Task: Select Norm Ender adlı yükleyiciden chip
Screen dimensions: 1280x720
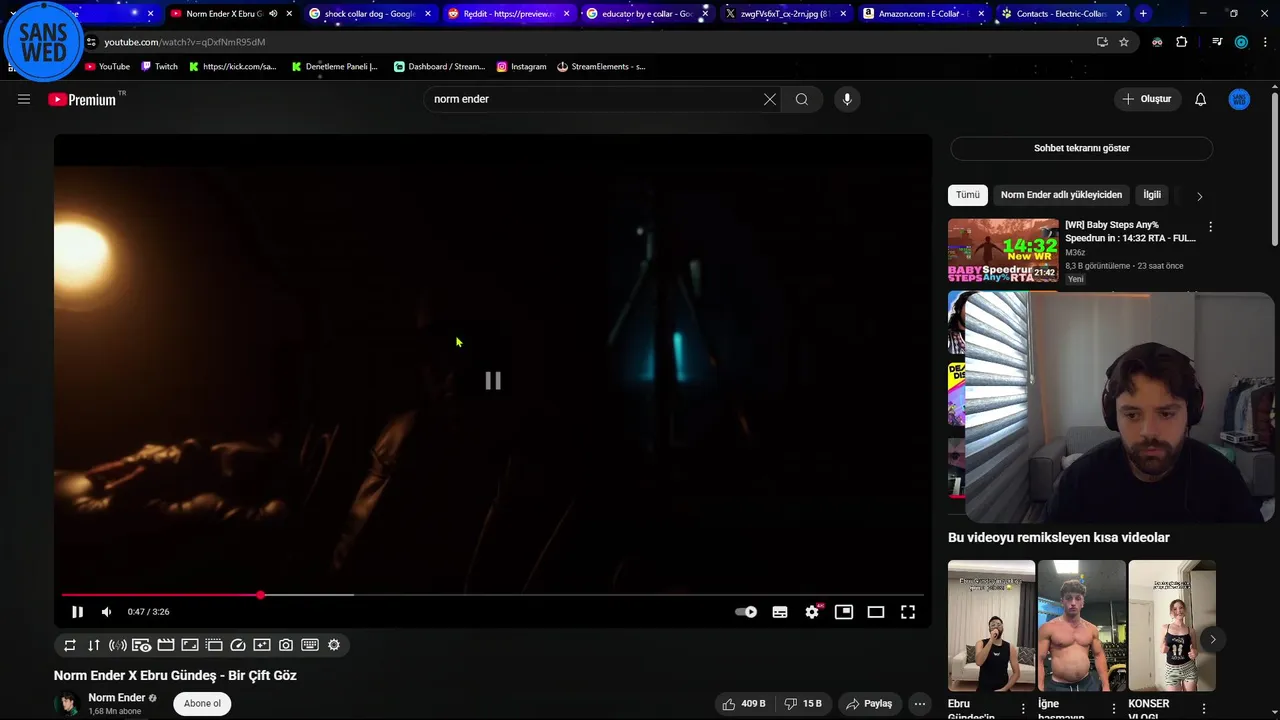Action: click(x=1061, y=195)
